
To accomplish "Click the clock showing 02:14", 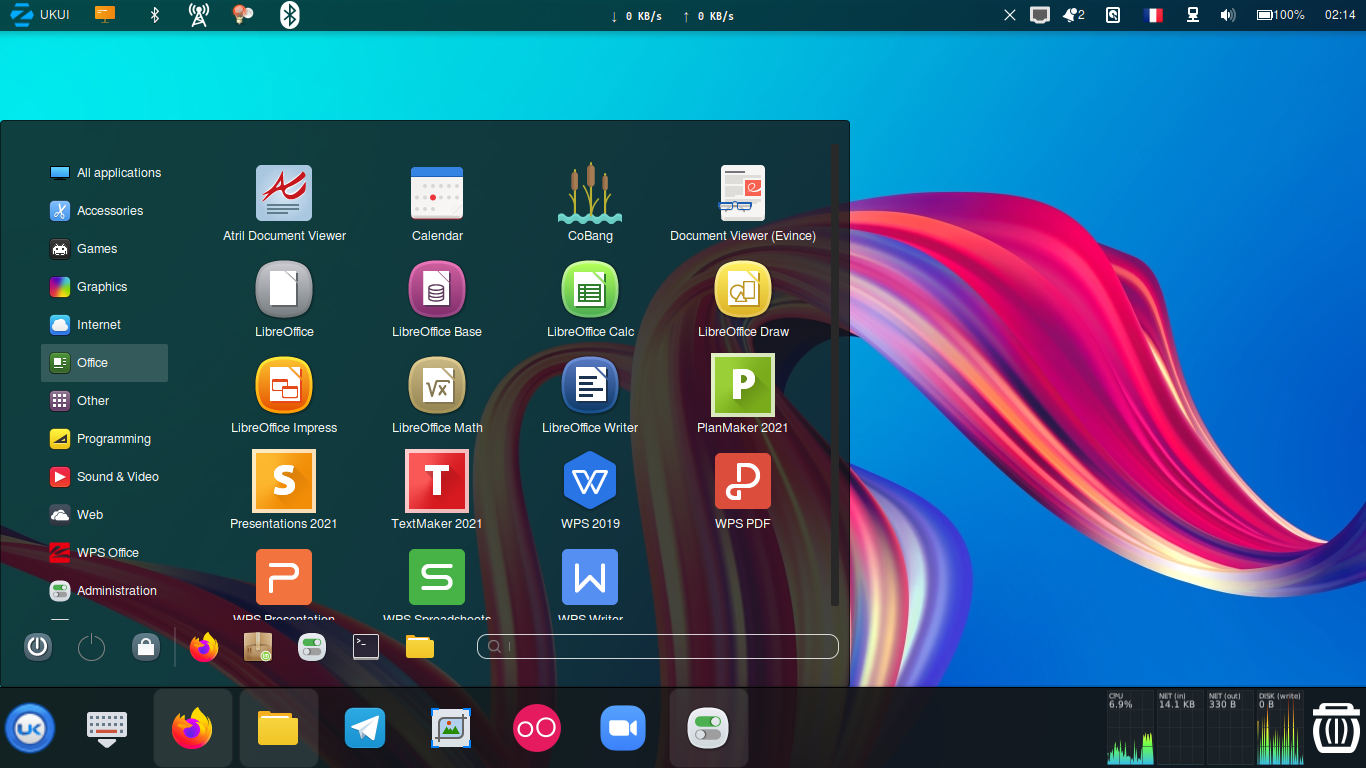I will 1340,15.
